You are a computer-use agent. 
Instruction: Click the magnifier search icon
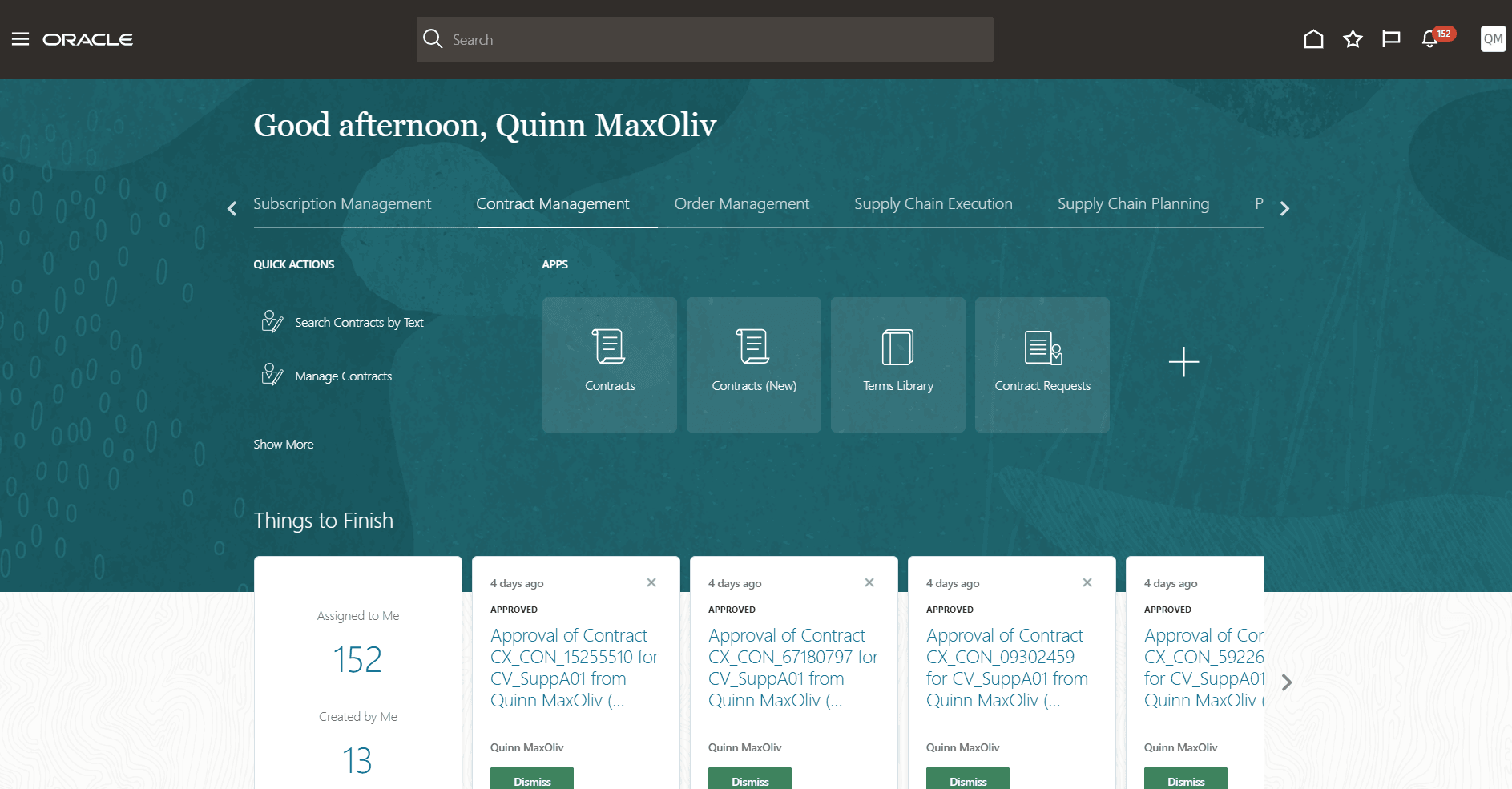click(433, 39)
